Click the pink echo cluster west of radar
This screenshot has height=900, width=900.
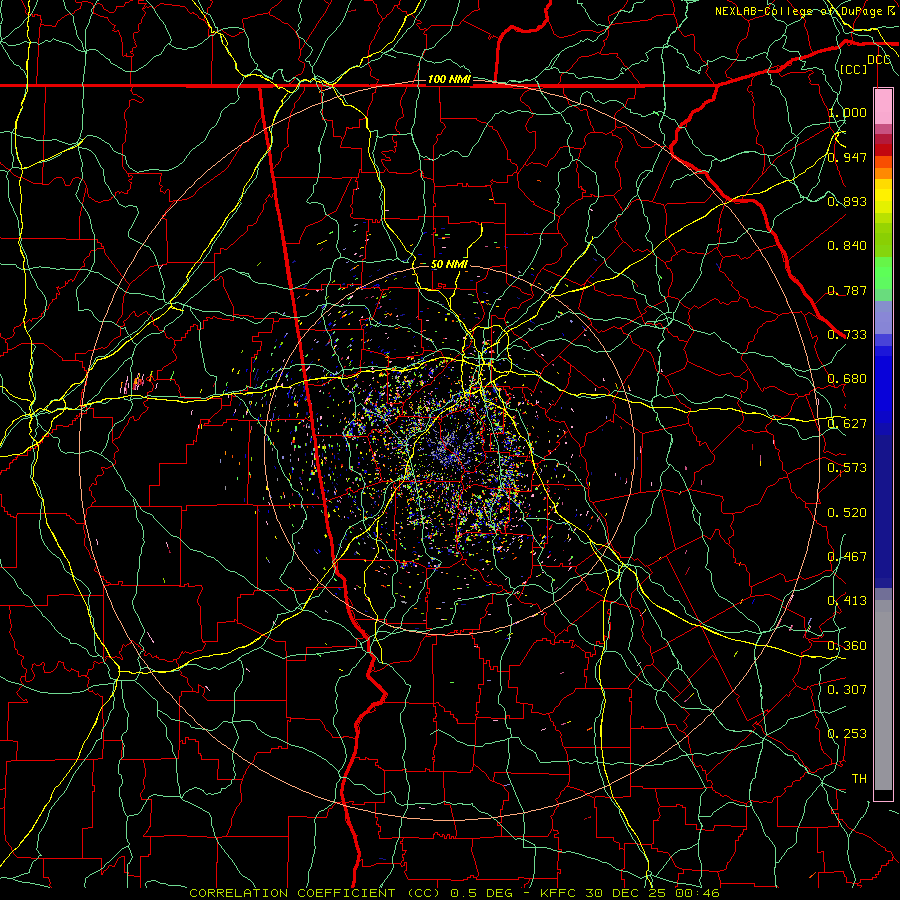click(x=137, y=382)
